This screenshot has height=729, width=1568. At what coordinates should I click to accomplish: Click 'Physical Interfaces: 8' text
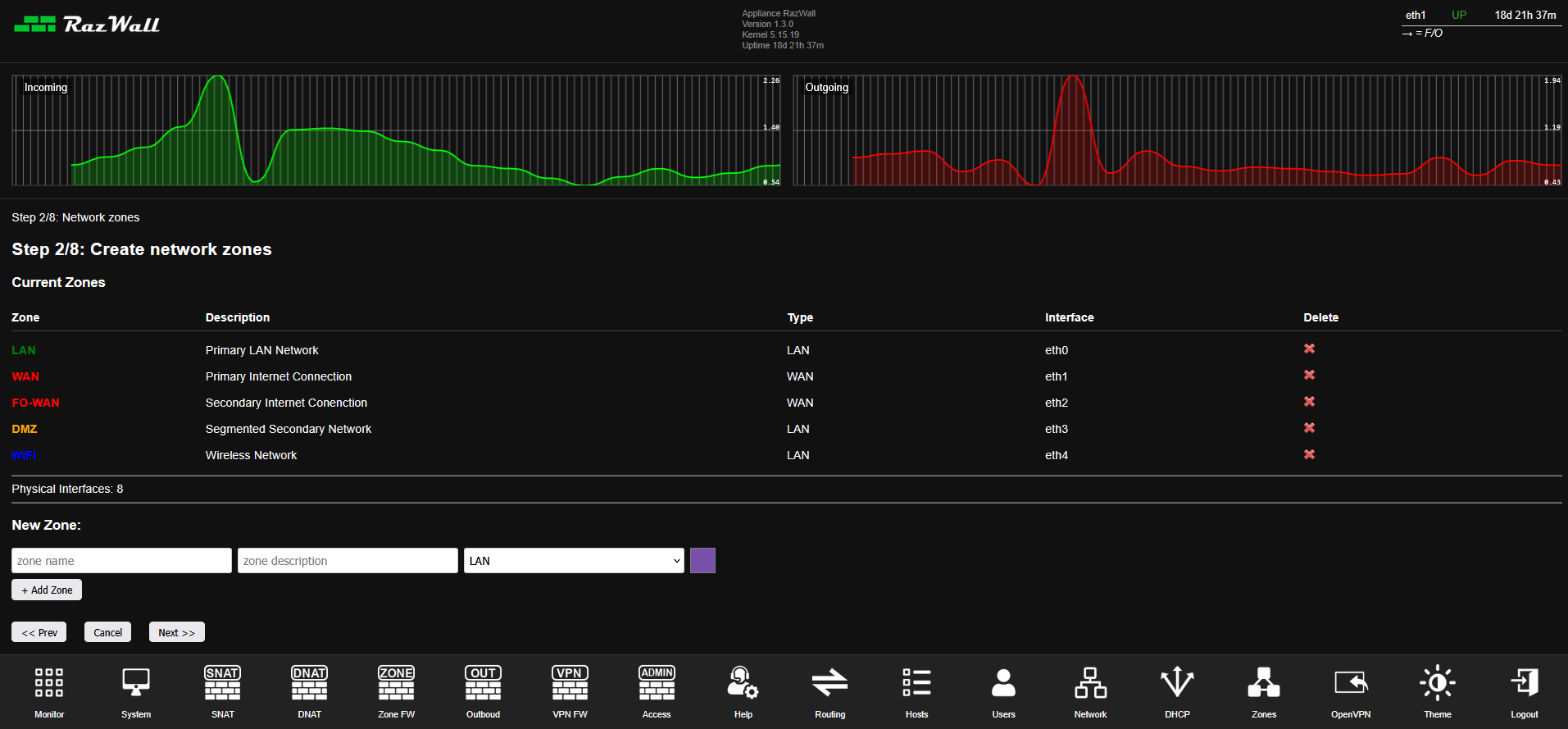point(67,489)
